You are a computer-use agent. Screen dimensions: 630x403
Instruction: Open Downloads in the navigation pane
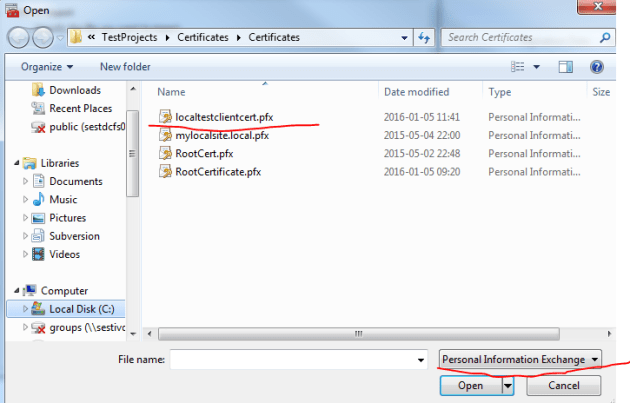pyautogui.click(x=75, y=90)
